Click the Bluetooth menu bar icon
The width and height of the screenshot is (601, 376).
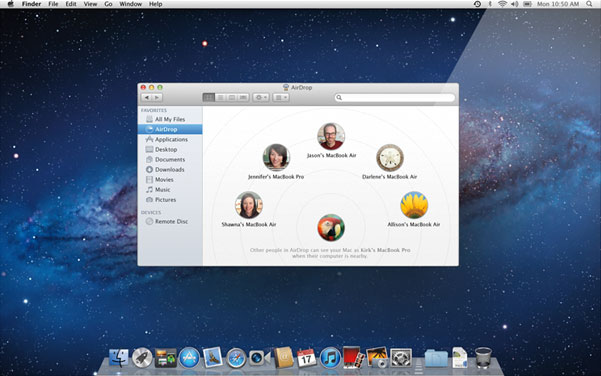(x=490, y=4)
